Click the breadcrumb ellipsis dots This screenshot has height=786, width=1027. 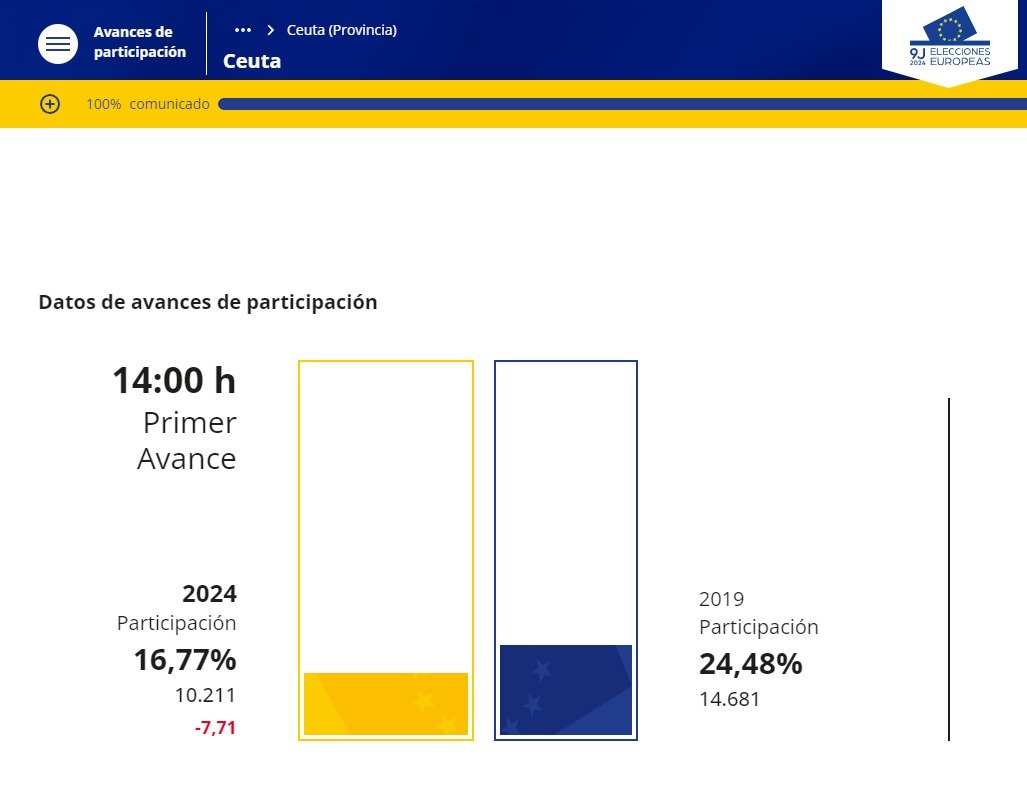pyautogui.click(x=243, y=30)
